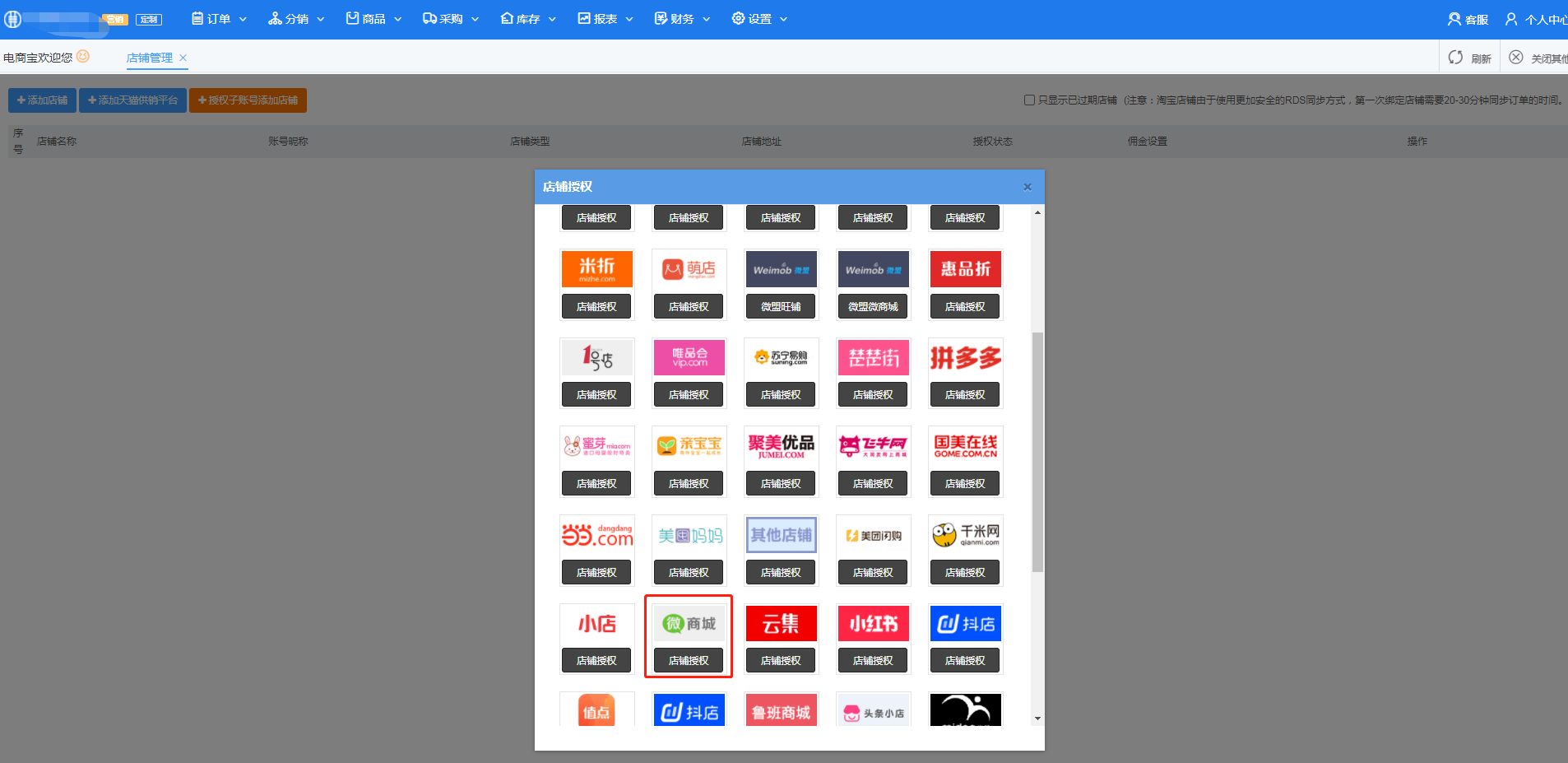
Task: Click the 微盟旺铺 button
Action: pos(781,307)
